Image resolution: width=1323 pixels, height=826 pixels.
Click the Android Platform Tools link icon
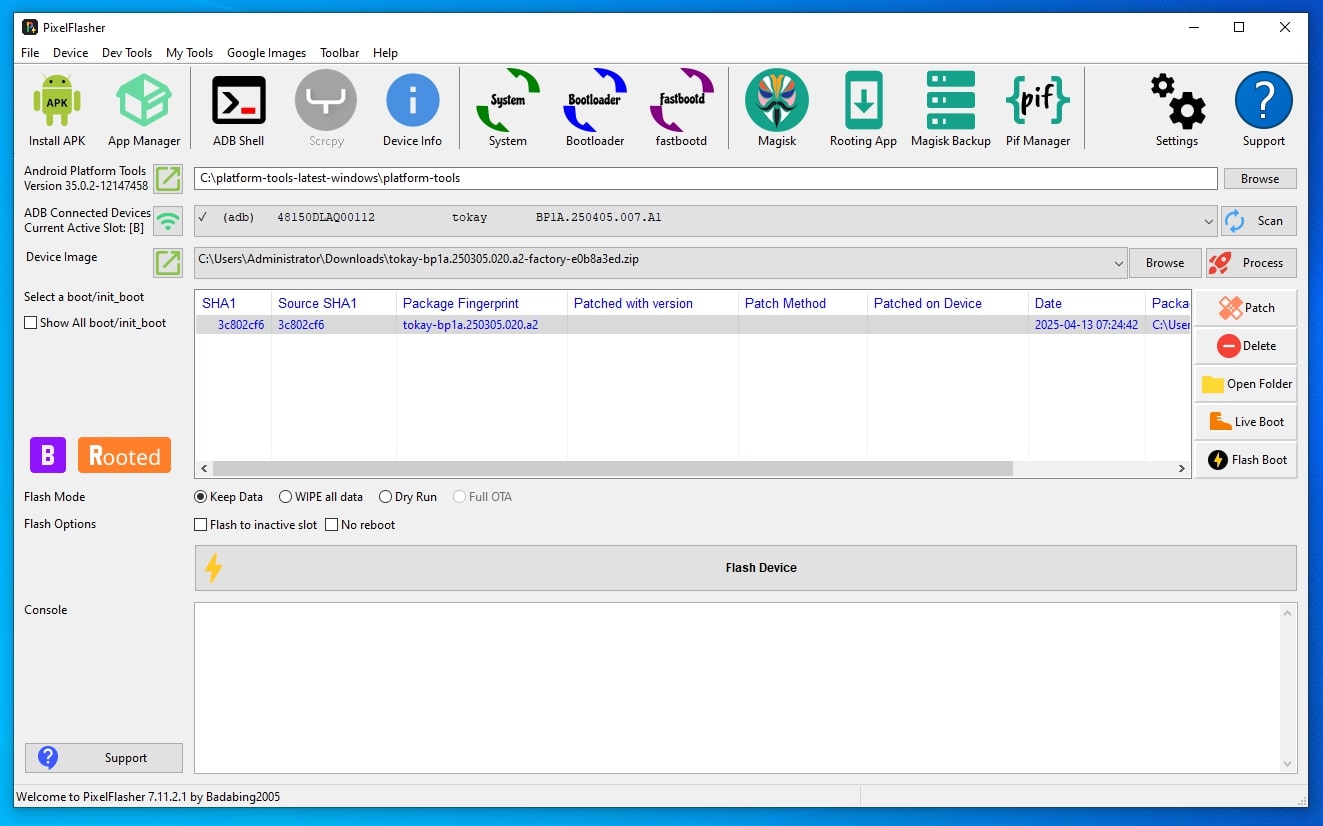coord(168,179)
